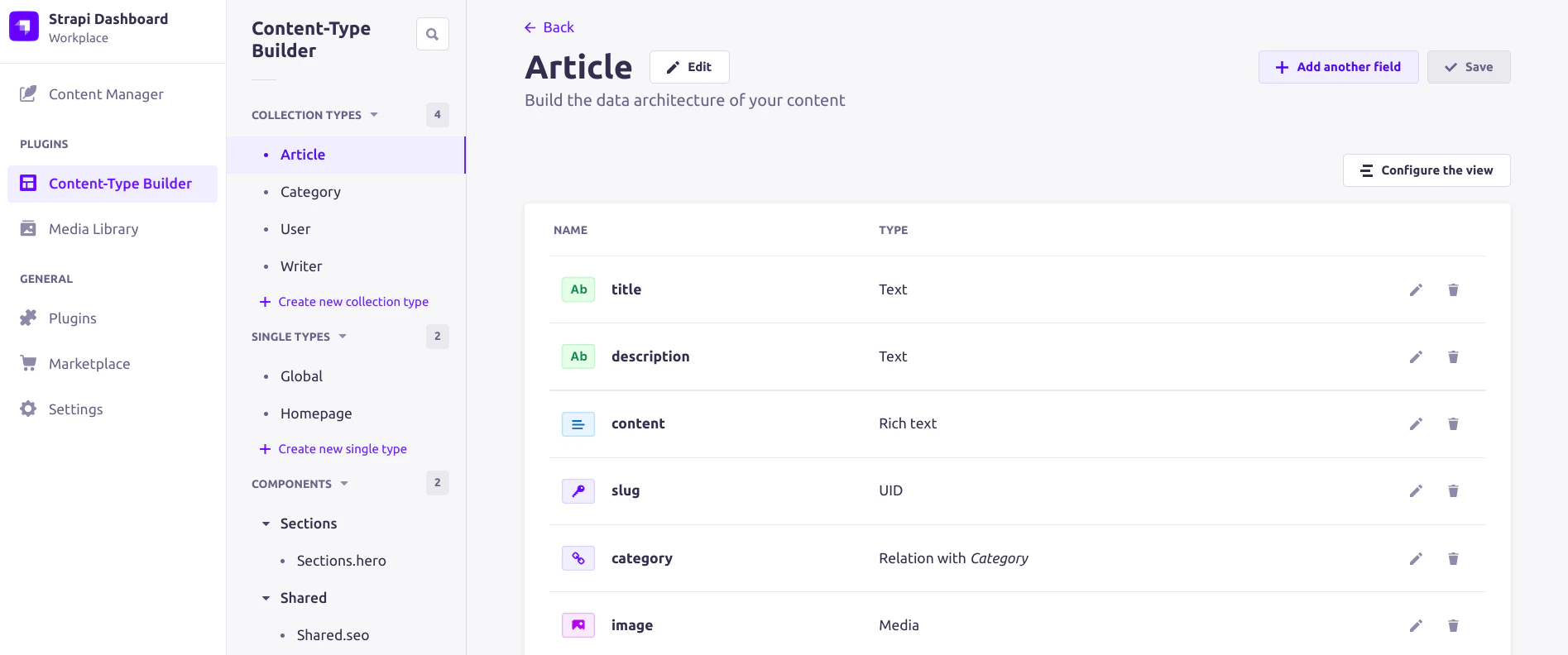Delete the slug field
1568x655 pixels.
(1453, 490)
